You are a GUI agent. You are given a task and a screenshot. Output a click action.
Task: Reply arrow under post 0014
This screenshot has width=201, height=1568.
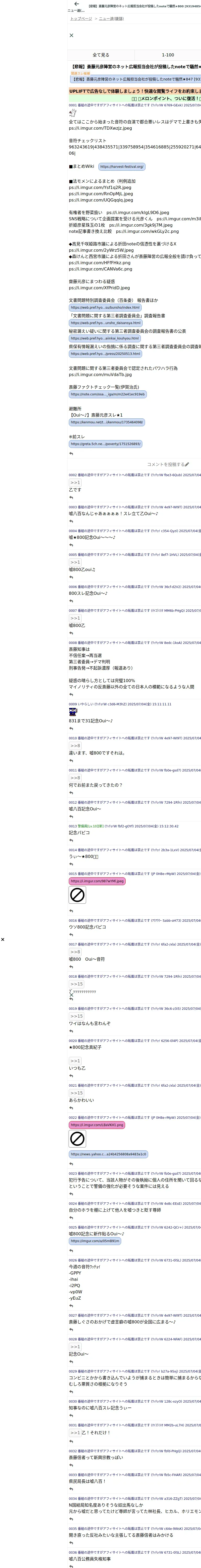tap(71, 864)
